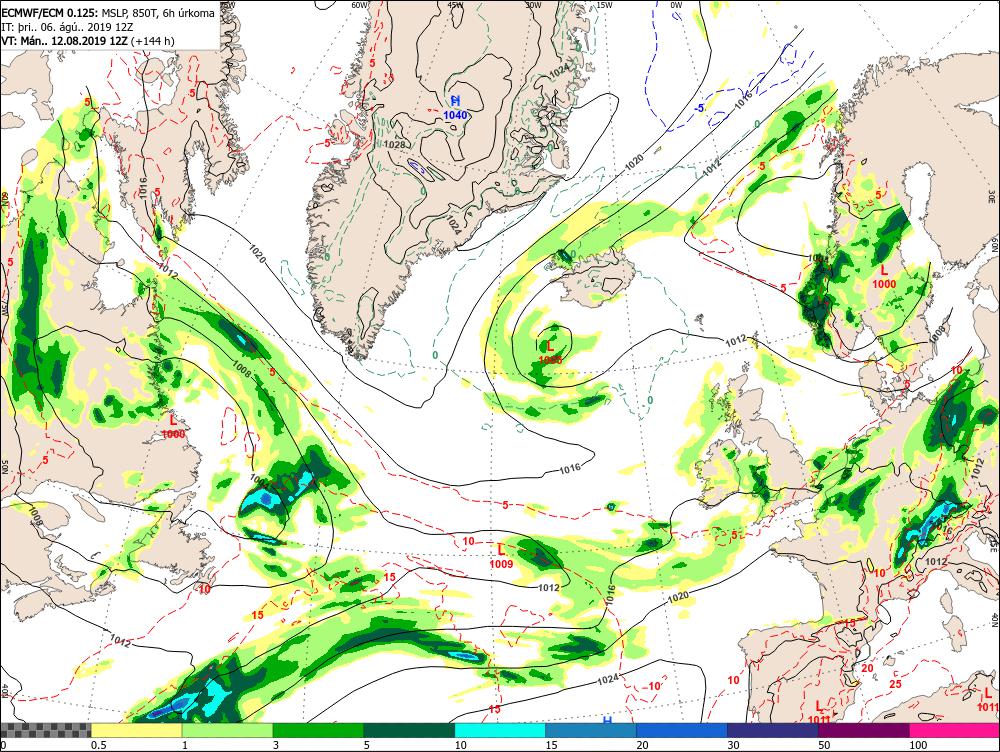Click the royal blue 20–30 legend swatch
Image resolution: width=1000 pixels, height=752 pixels.
coord(682,730)
